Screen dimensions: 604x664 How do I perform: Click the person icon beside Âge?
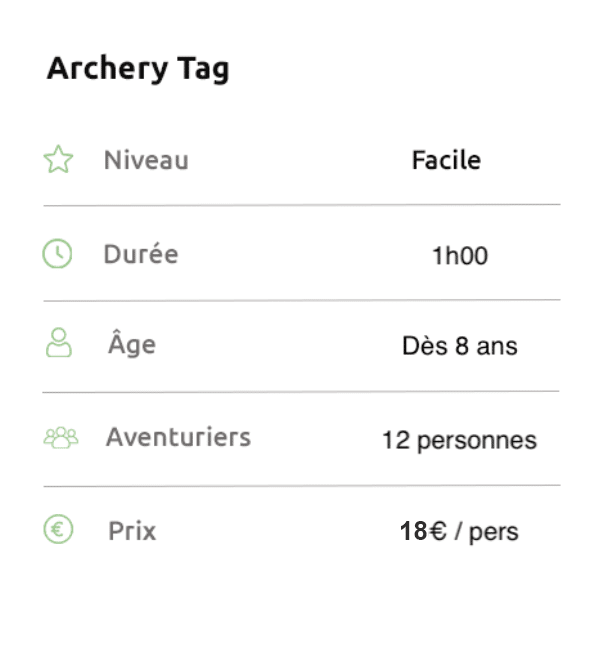[x=59, y=343]
